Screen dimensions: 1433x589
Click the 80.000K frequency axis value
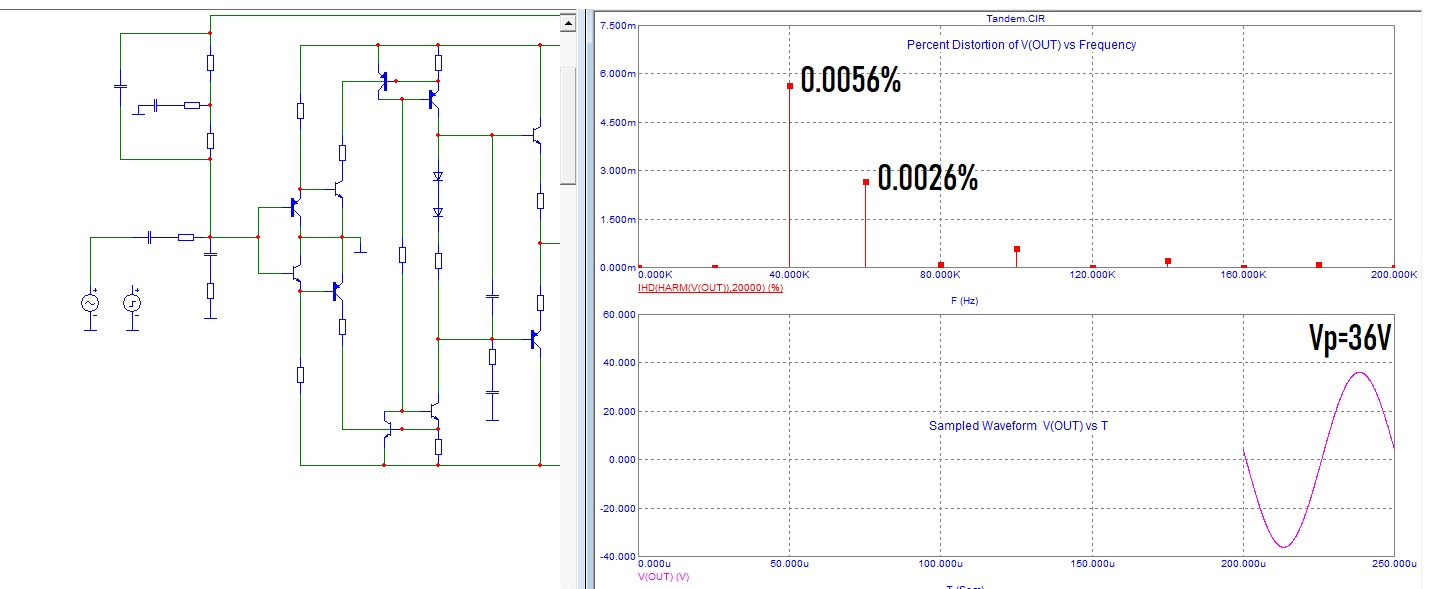click(x=941, y=274)
